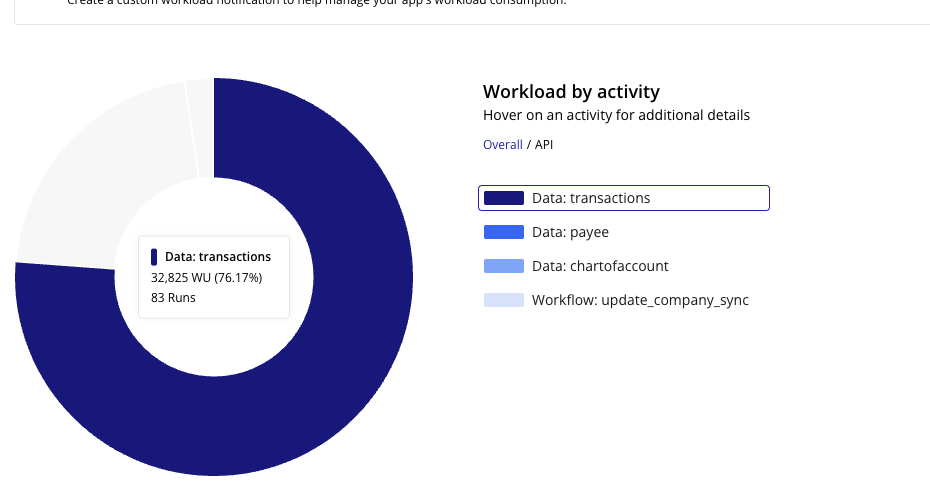Choose the Data: chartofaccount legend label
The image size is (930, 496).
coord(600,266)
